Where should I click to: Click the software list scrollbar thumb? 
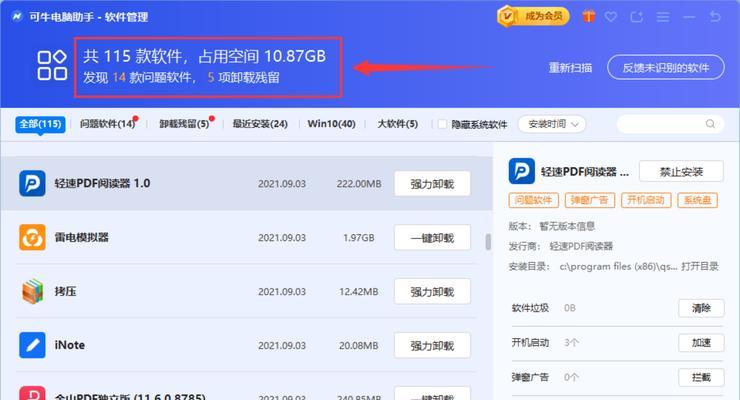coord(488,242)
